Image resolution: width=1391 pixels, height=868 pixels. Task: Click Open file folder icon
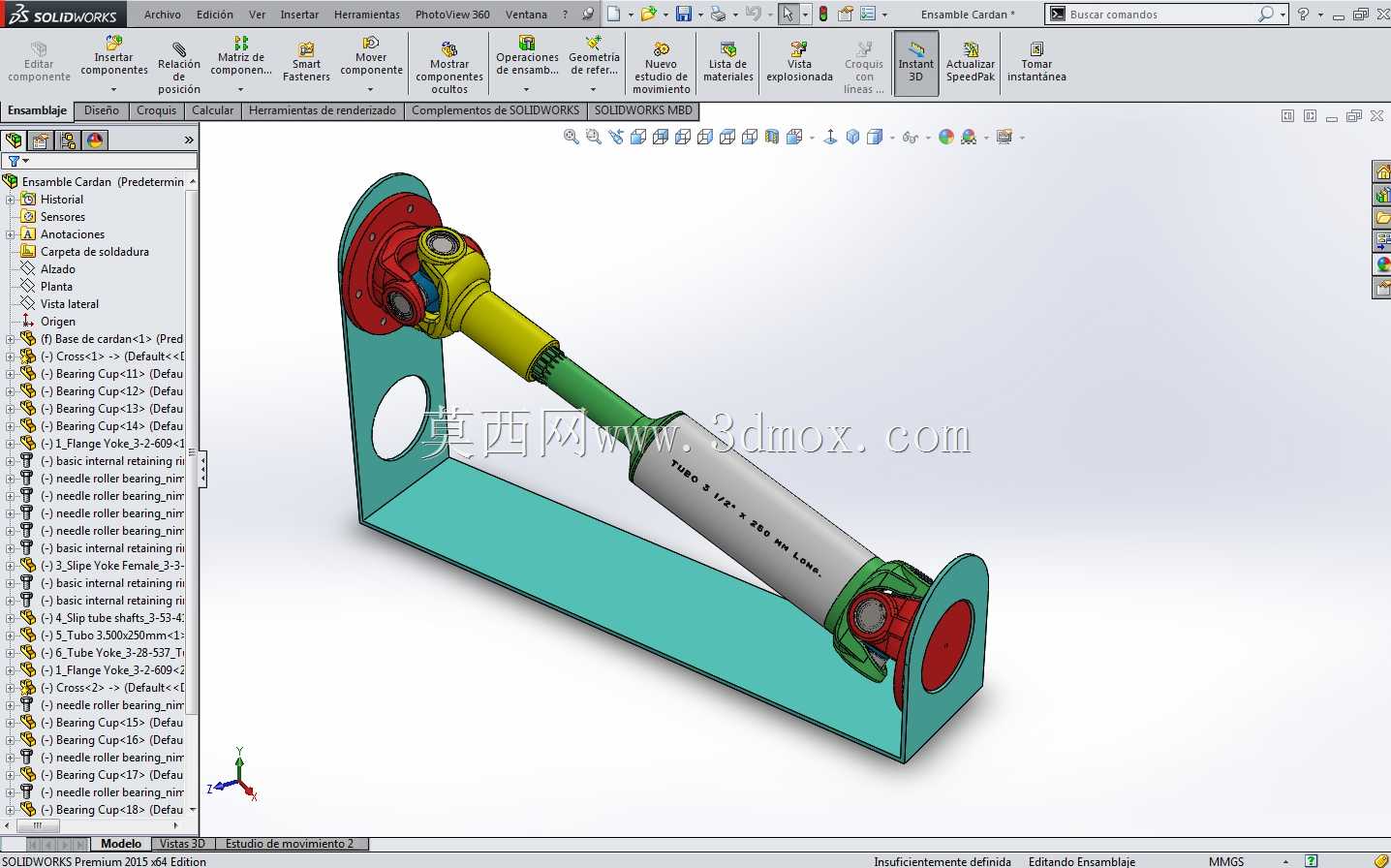point(648,14)
